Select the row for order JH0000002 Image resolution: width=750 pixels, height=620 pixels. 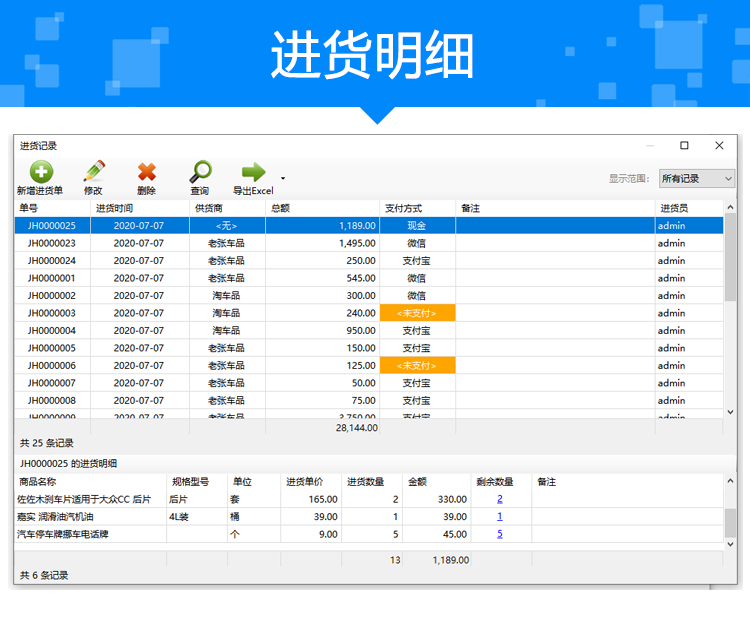pyautogui.click(x=52, y=296)
